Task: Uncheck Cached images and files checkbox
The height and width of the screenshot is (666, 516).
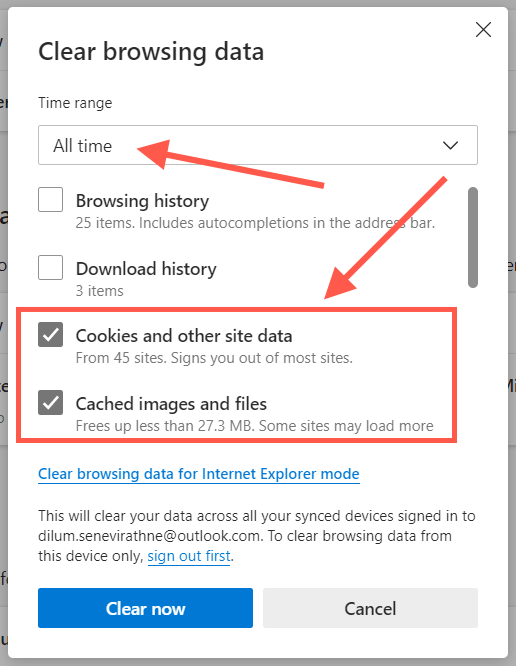Action: (51, 403)
